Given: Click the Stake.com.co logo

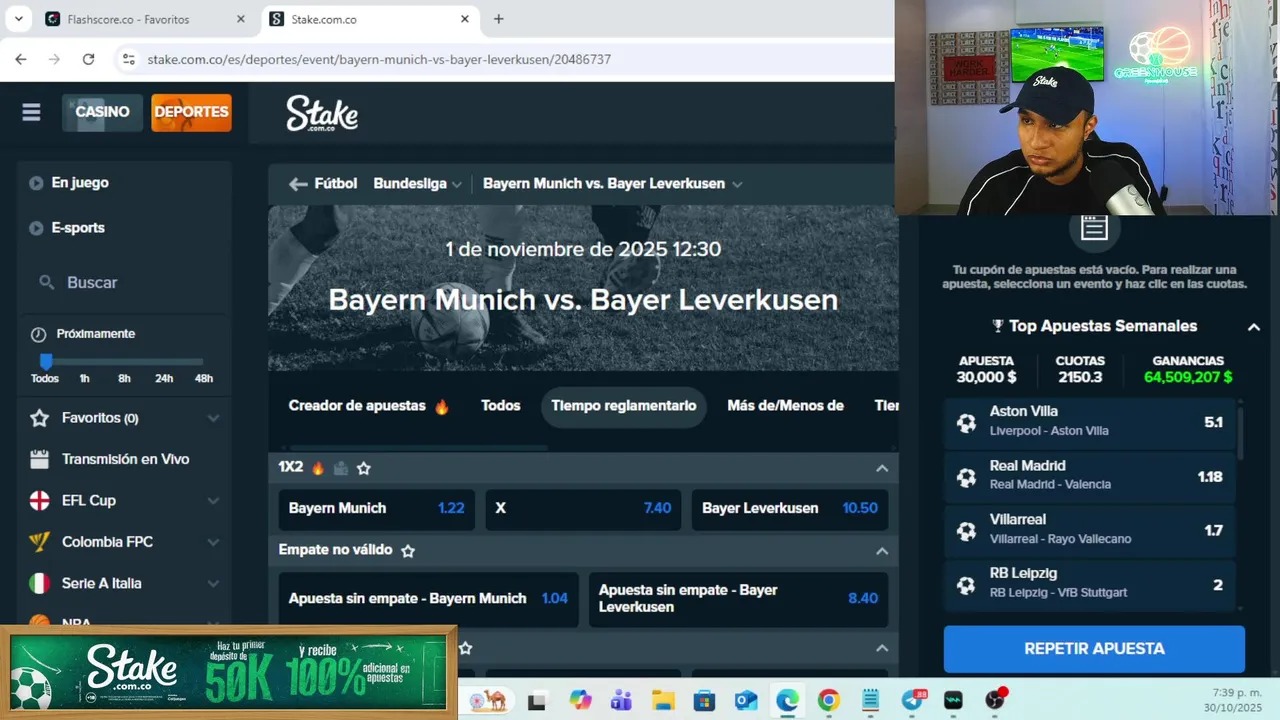Looking at the screenshot, I should (322, 113).
